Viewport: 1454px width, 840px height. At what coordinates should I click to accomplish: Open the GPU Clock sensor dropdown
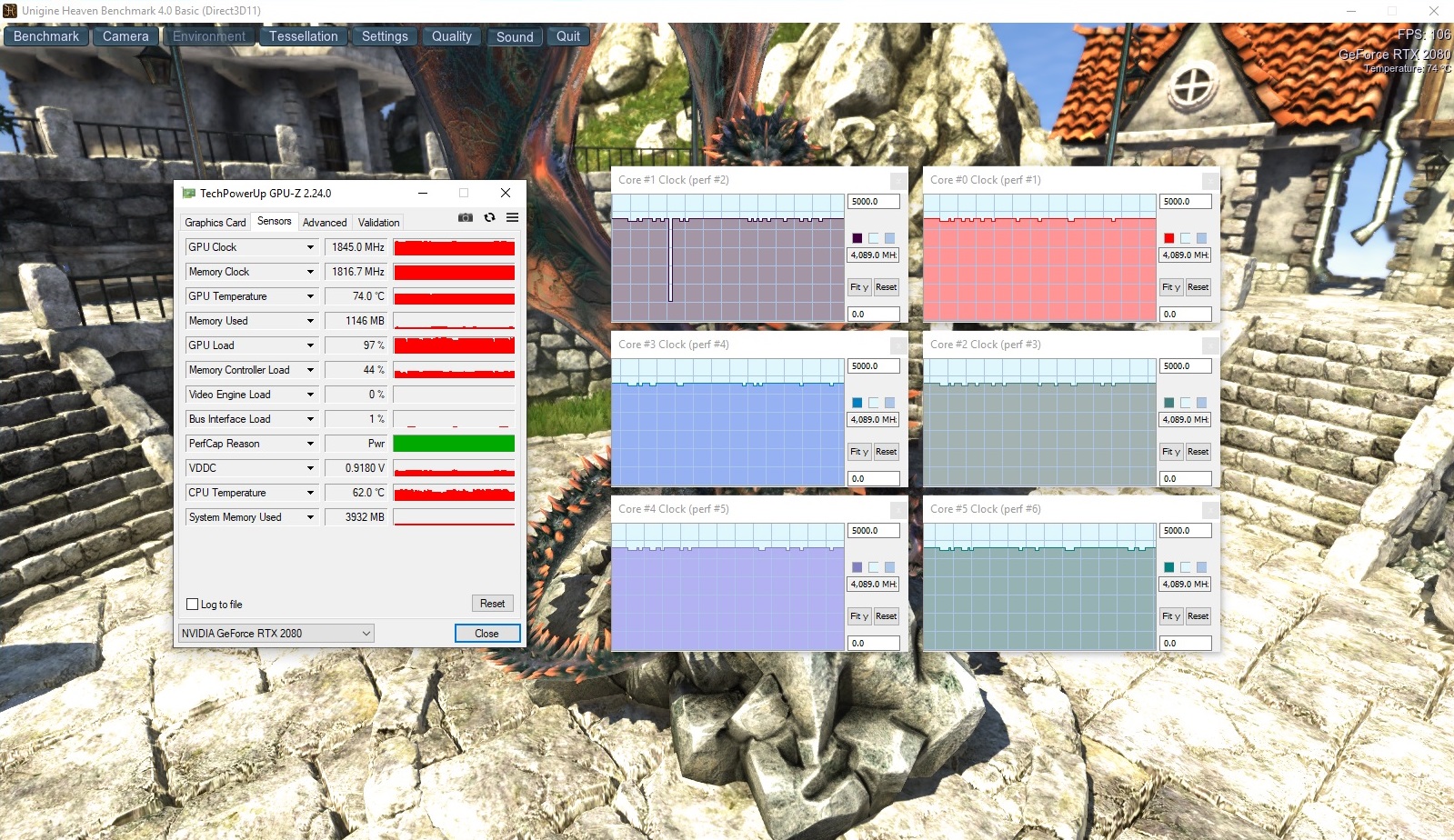pyautogui.click(x=310, y=247)
